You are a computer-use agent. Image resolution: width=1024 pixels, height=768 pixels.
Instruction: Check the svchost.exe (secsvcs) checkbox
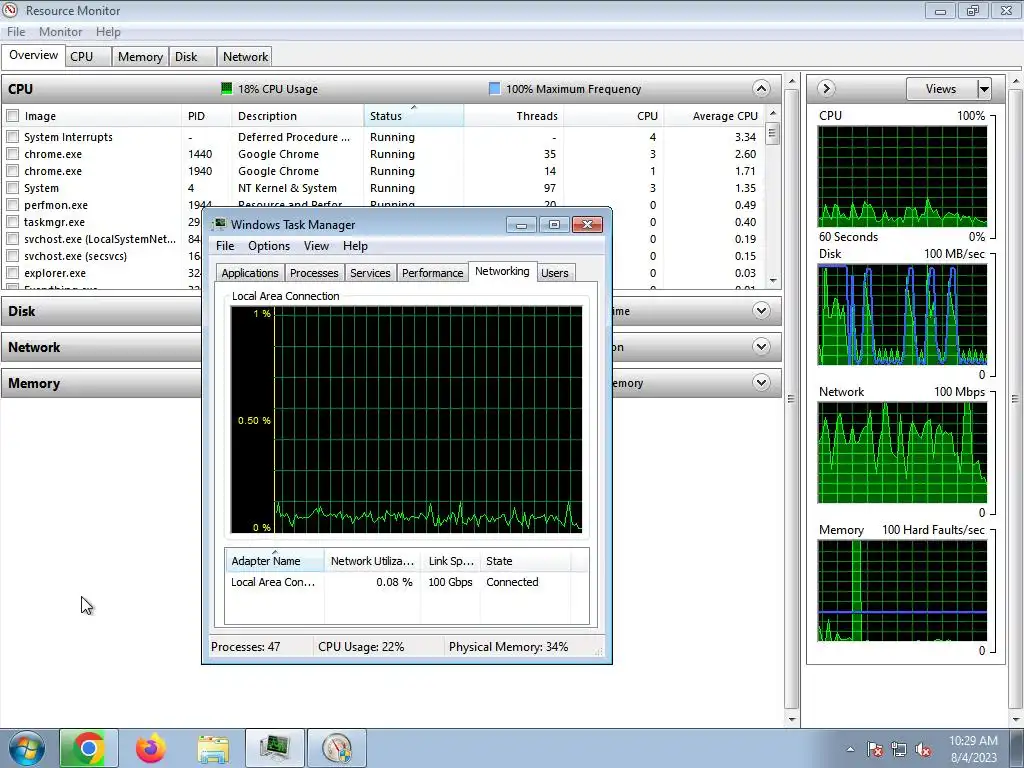12,255
